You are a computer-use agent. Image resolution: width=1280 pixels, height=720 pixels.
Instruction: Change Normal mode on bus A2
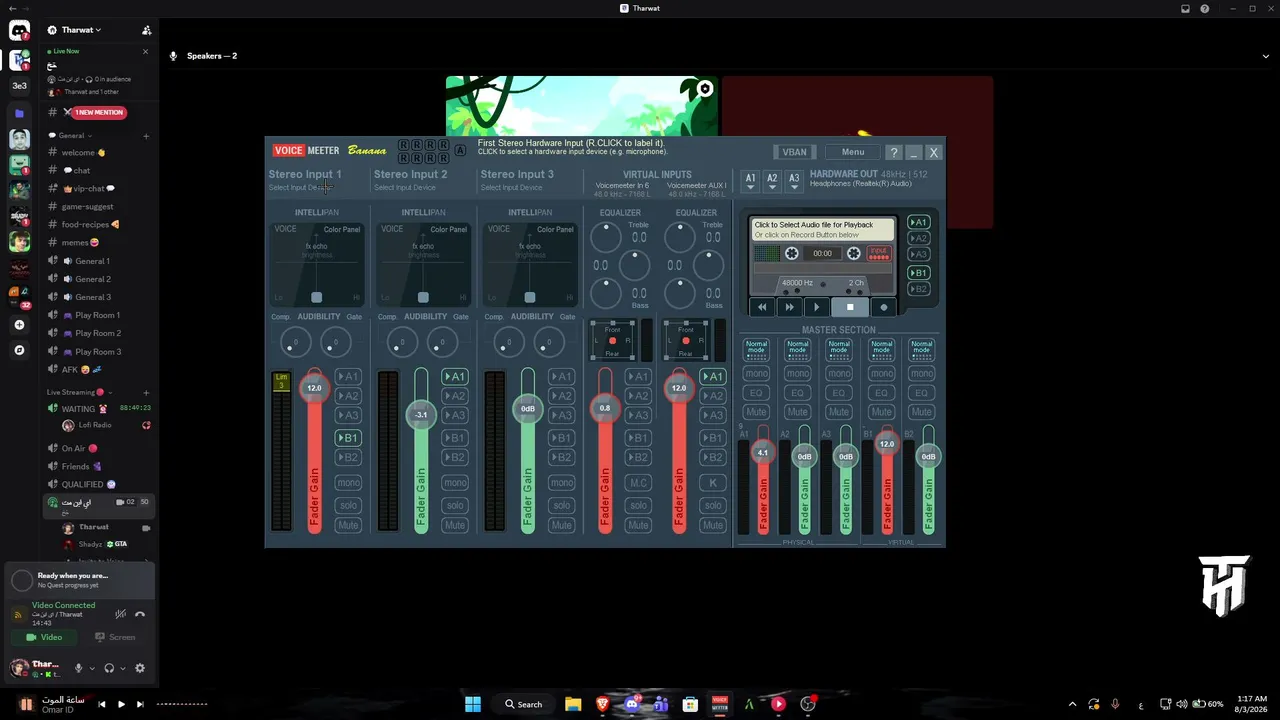click(797, 348)
